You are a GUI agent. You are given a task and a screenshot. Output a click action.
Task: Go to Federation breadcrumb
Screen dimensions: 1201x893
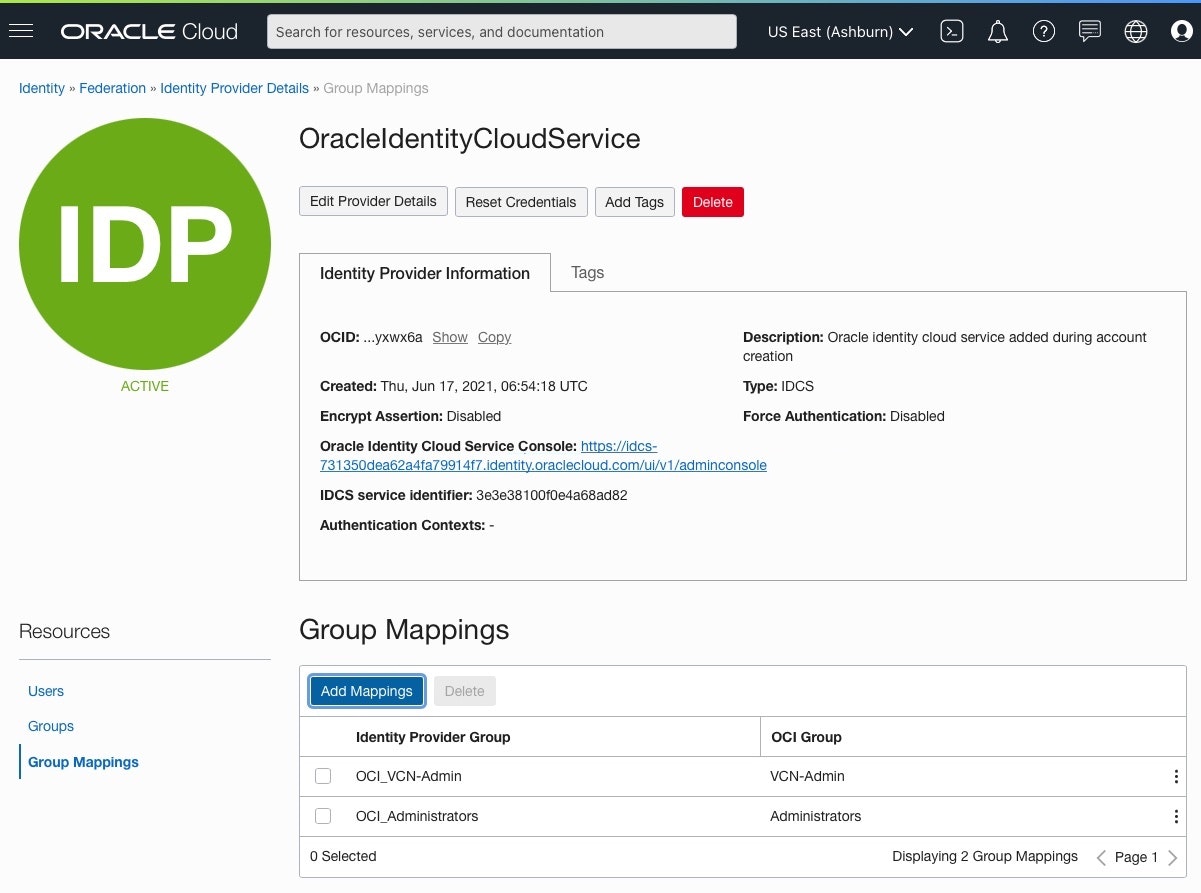click(x=113, y=88)
